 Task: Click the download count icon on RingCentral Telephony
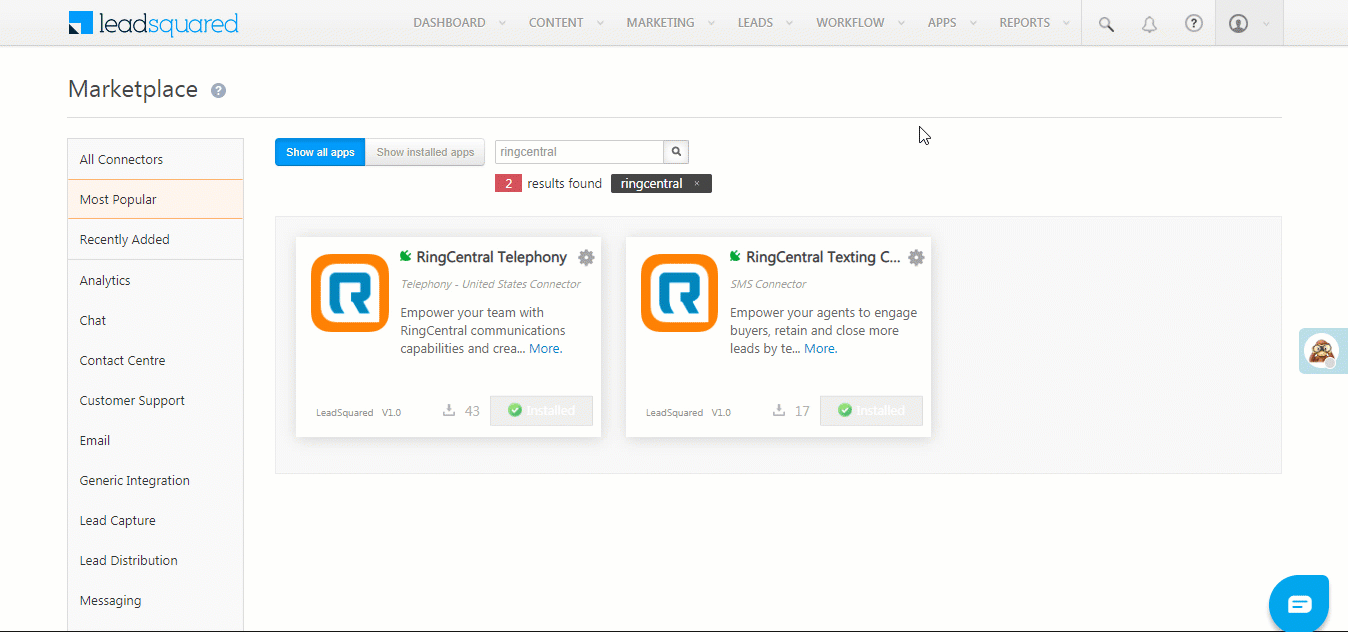(x=449, y=410)
